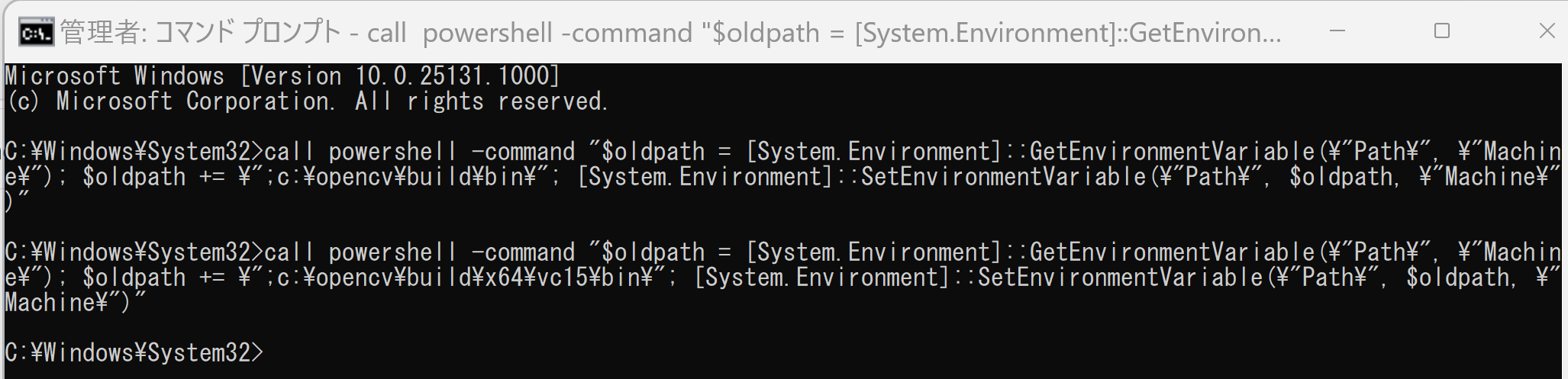Click the Microsoft Corporation copyright line
This screenshot has height=379, width=1568.
(307, 101)
